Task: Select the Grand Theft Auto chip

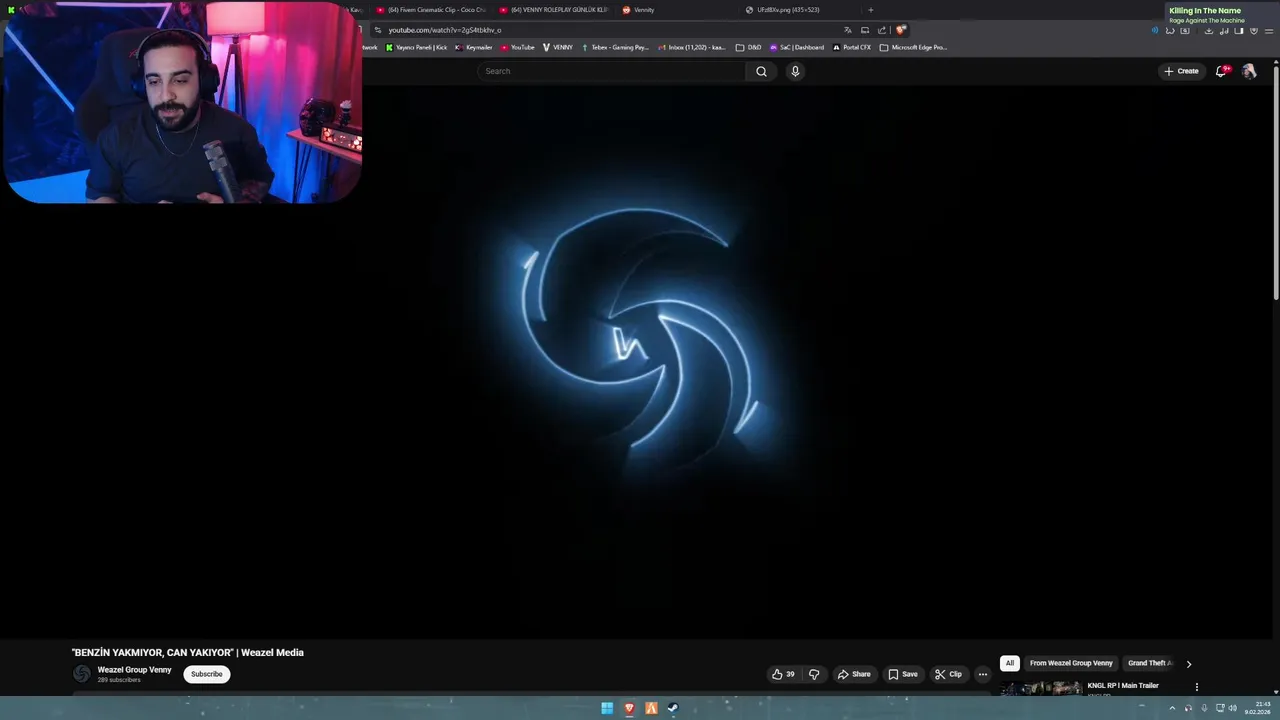Action: coord(1148,663)
